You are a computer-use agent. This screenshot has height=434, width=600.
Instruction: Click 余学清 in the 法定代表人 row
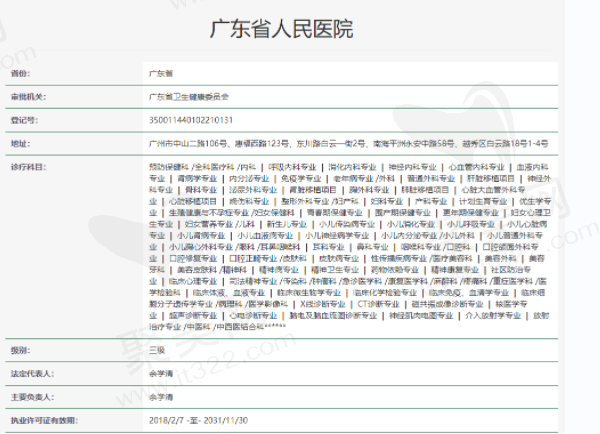pos(161,374)
